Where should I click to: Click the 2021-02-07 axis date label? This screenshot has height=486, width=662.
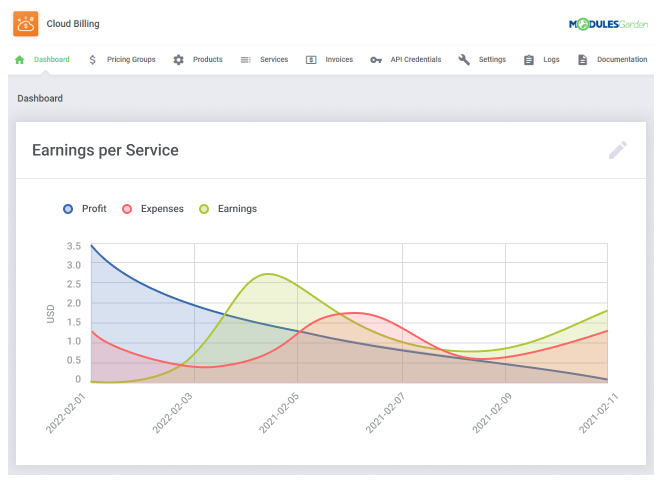[385, 413]
